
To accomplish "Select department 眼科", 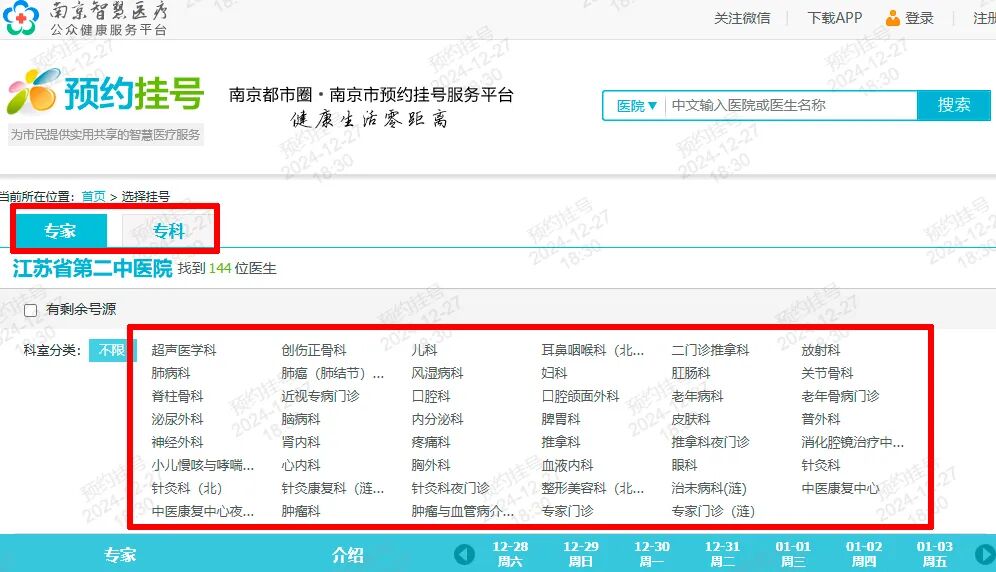I will 684,465.
